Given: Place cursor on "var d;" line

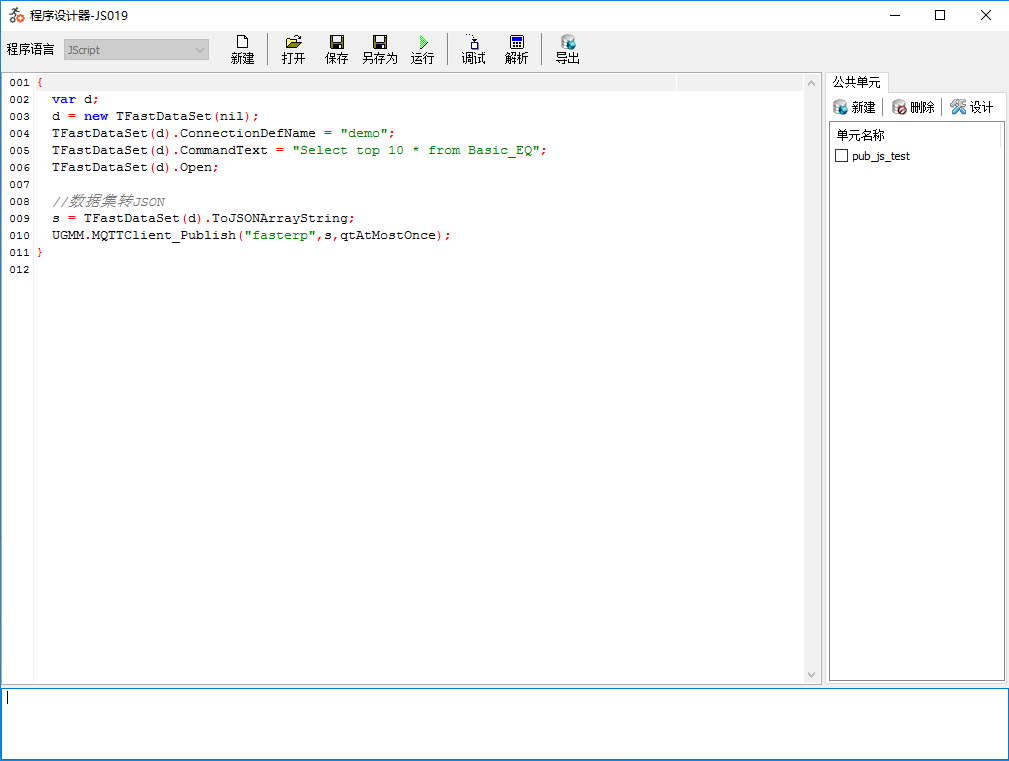Looking at the screenshot, I should pyautogui.click(x=75, y=99).
